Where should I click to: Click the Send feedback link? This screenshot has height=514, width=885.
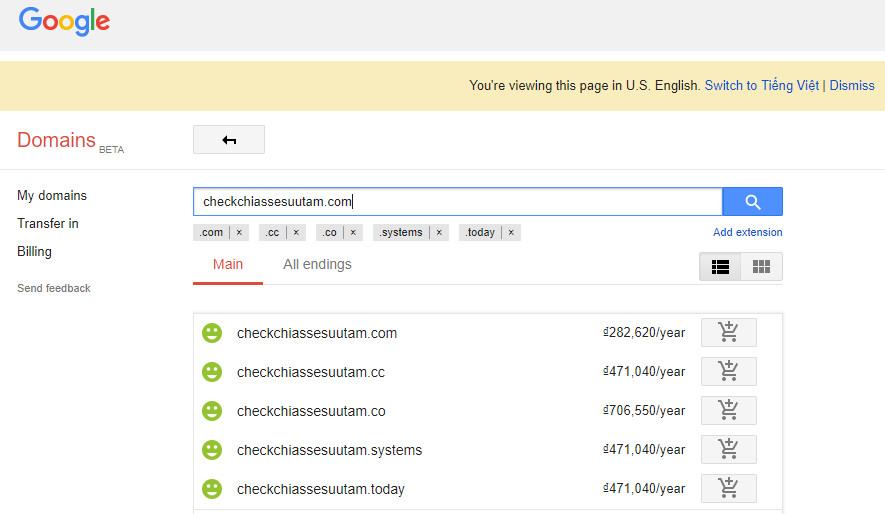click(54, 288)
